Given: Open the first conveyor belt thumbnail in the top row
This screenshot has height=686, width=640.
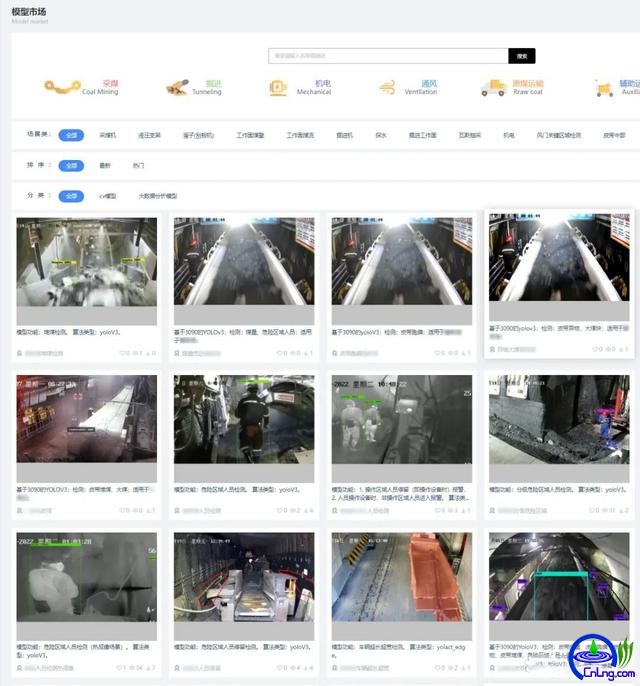Looking at the screenshot, I should (244, 261).
